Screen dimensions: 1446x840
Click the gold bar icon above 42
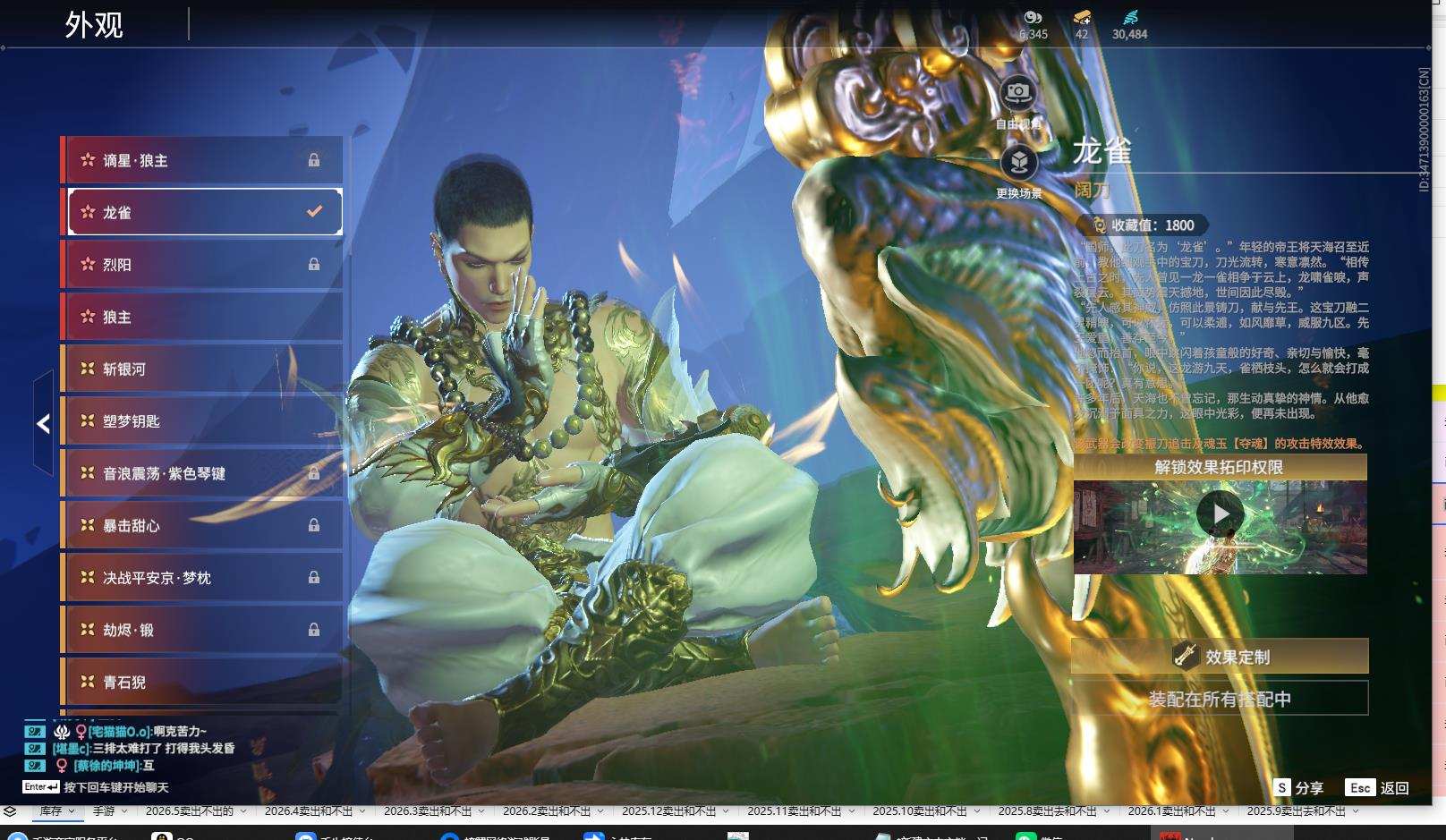coord(1082,16)
